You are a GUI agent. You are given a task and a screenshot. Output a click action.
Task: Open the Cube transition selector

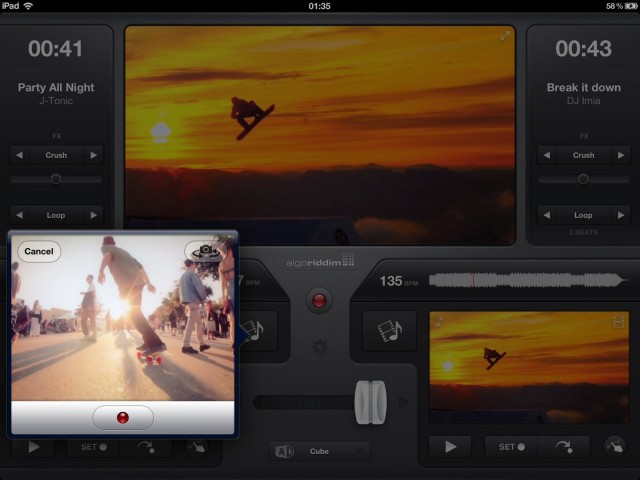pyautogui.click(x=320, y=451)
